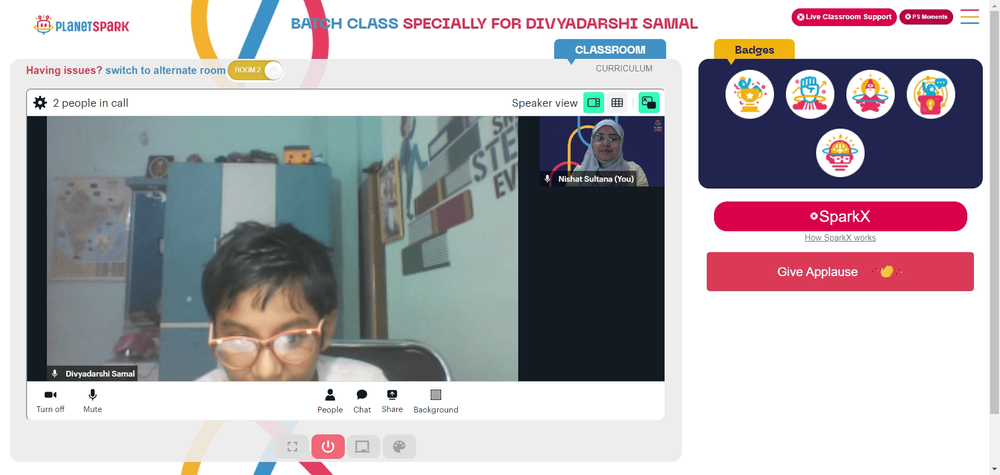The image size is (1000, 475).
Task: Open the How SparkX works link
Action: tap(840, 238)
